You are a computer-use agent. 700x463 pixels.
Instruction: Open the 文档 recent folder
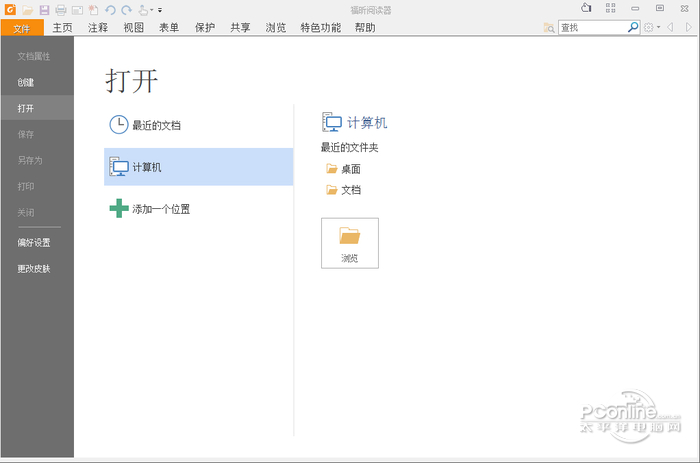click(x=343, y=190)
